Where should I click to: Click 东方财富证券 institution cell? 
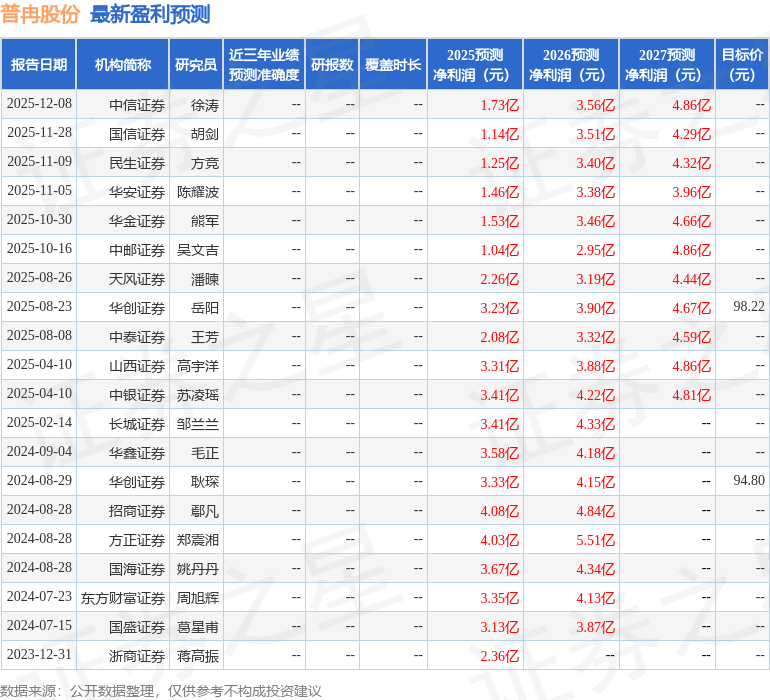click(x=123, y=598)
